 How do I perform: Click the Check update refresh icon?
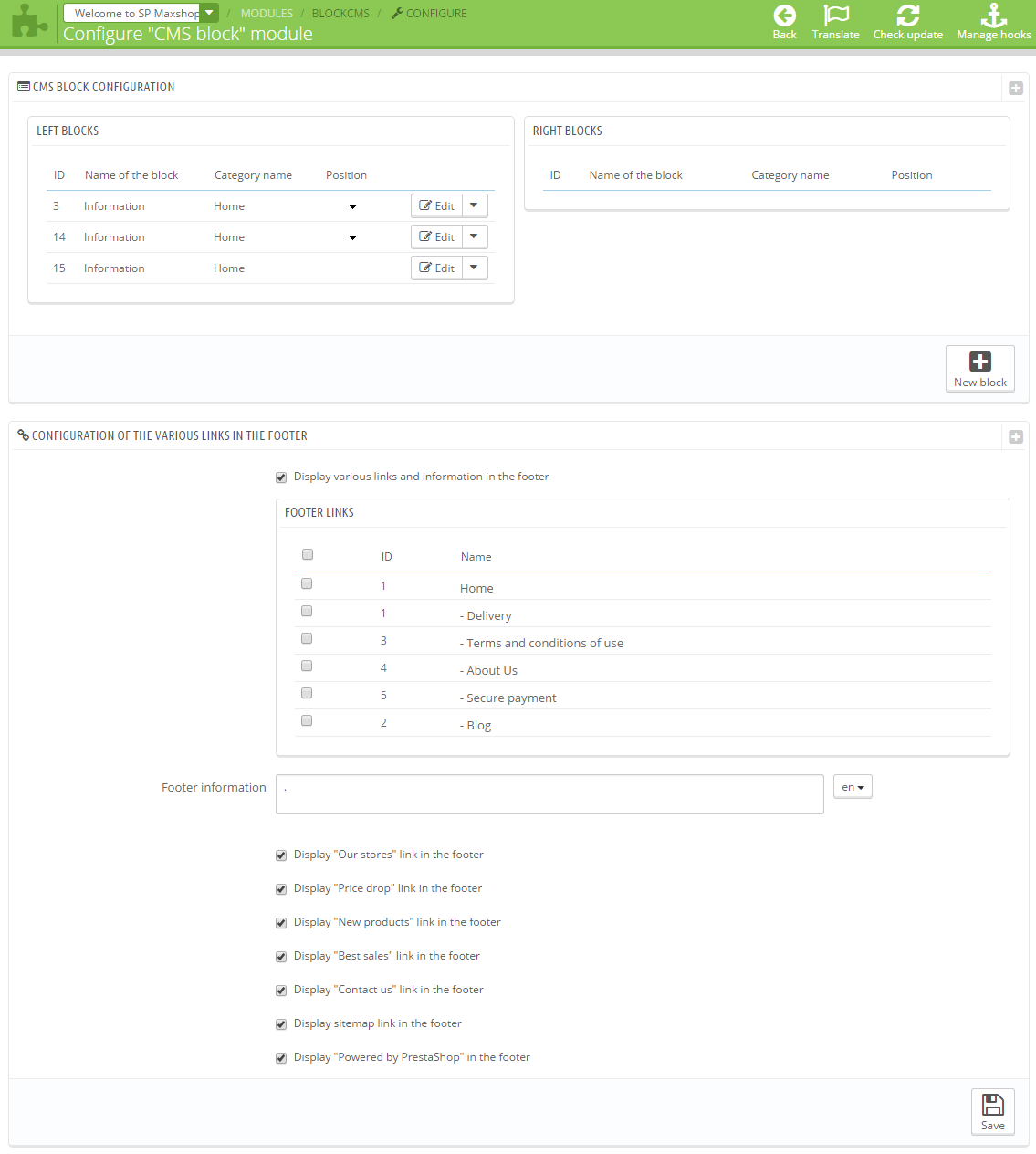coord(908,16)
